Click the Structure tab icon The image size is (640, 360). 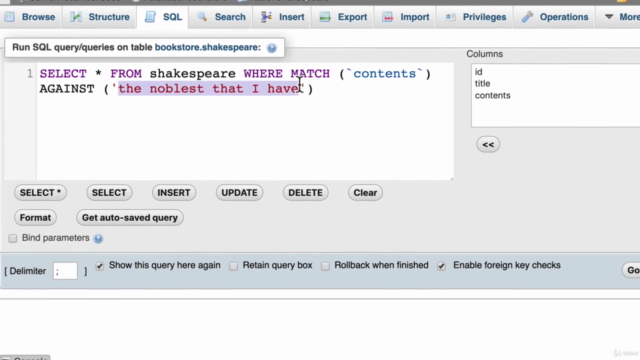(76, 17)
